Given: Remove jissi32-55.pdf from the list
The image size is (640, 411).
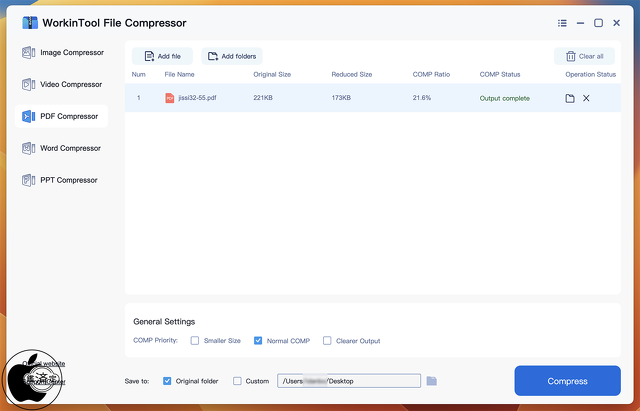Looking at the screenshot, I should pyautogui.click(x=586, y=98).
